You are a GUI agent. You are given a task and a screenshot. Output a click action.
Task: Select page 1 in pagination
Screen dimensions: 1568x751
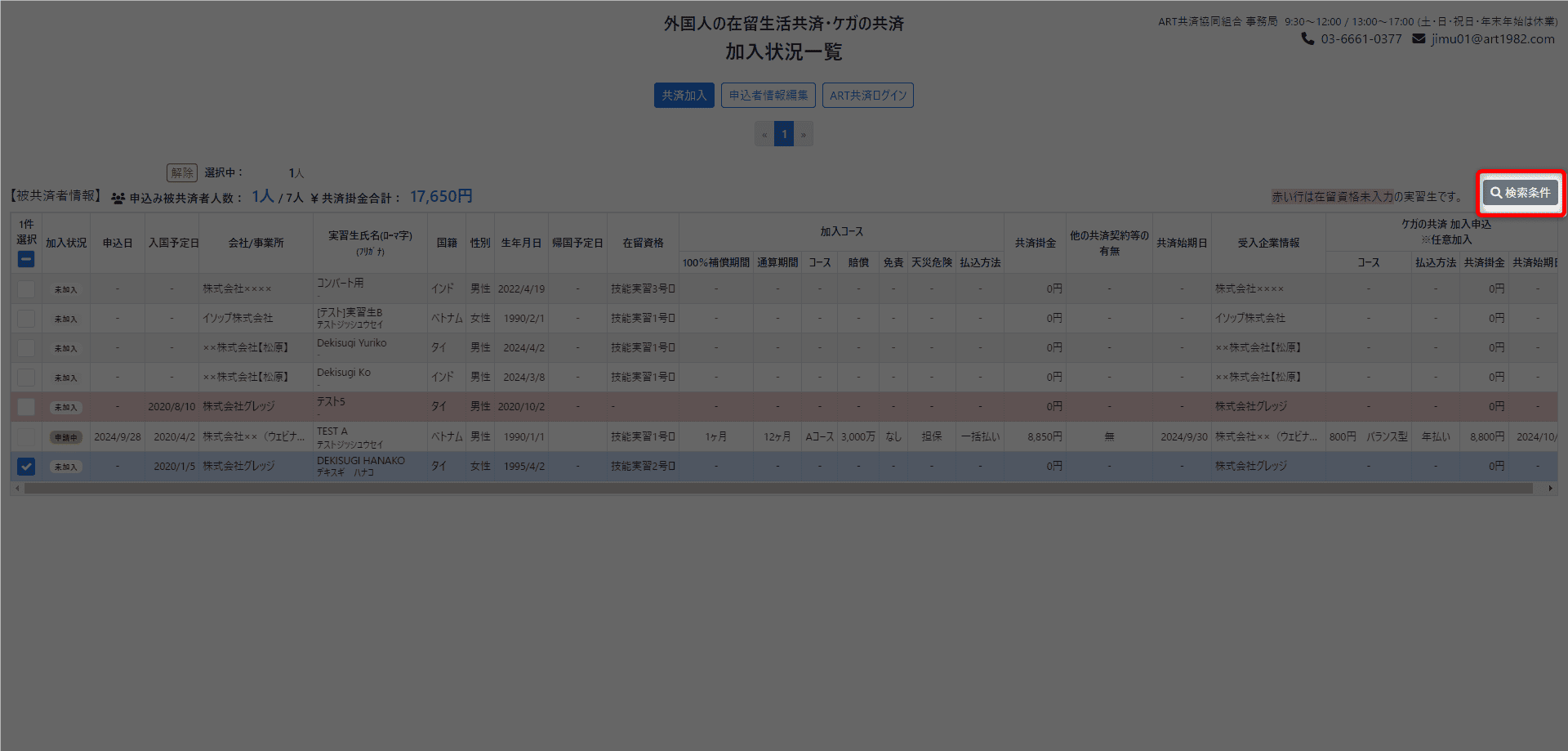(784, 135)
